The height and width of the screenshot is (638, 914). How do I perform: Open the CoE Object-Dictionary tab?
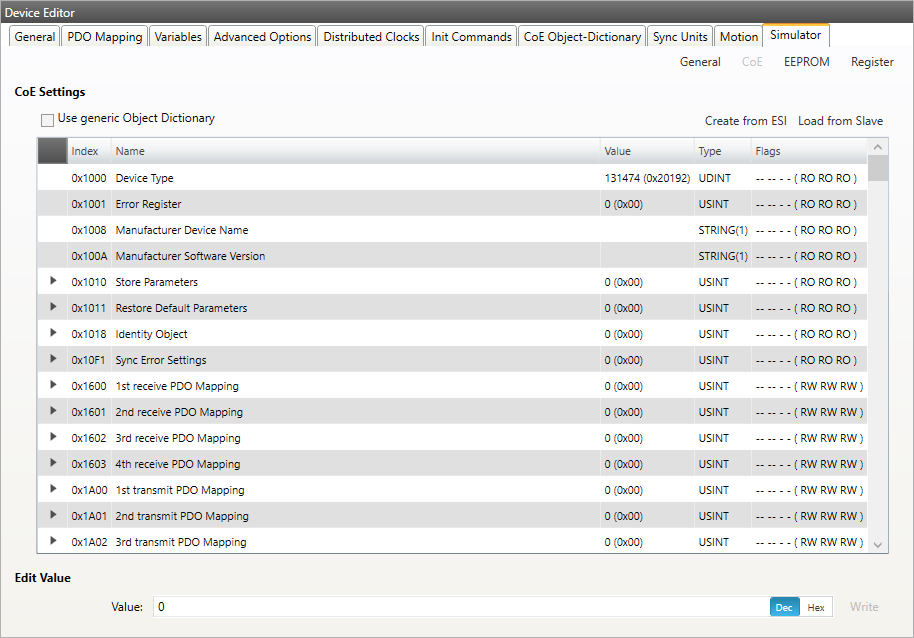[582, 37]
